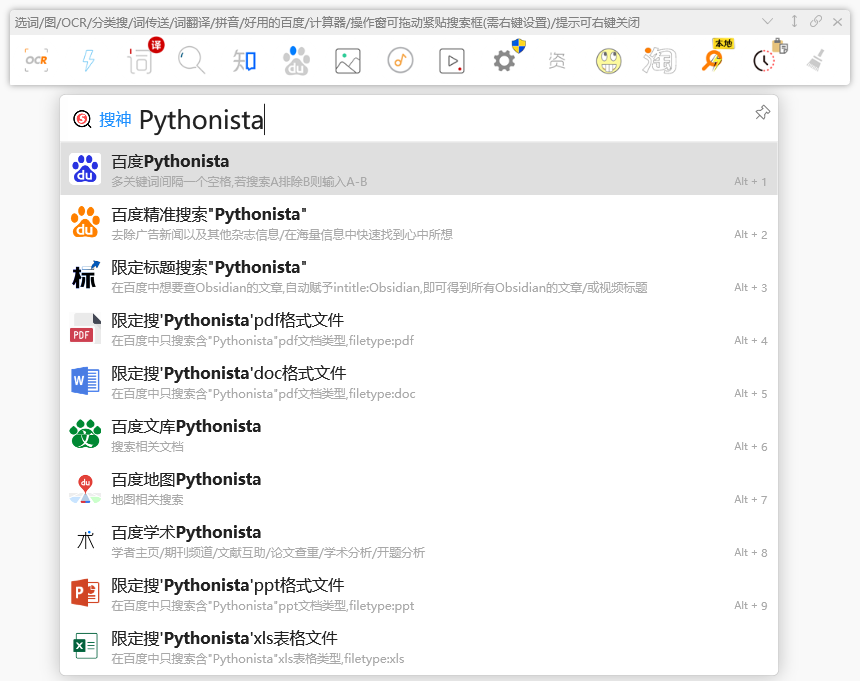860x681 pixels.
Task: Click the Excel file icon
Action: tap(85, 646)
